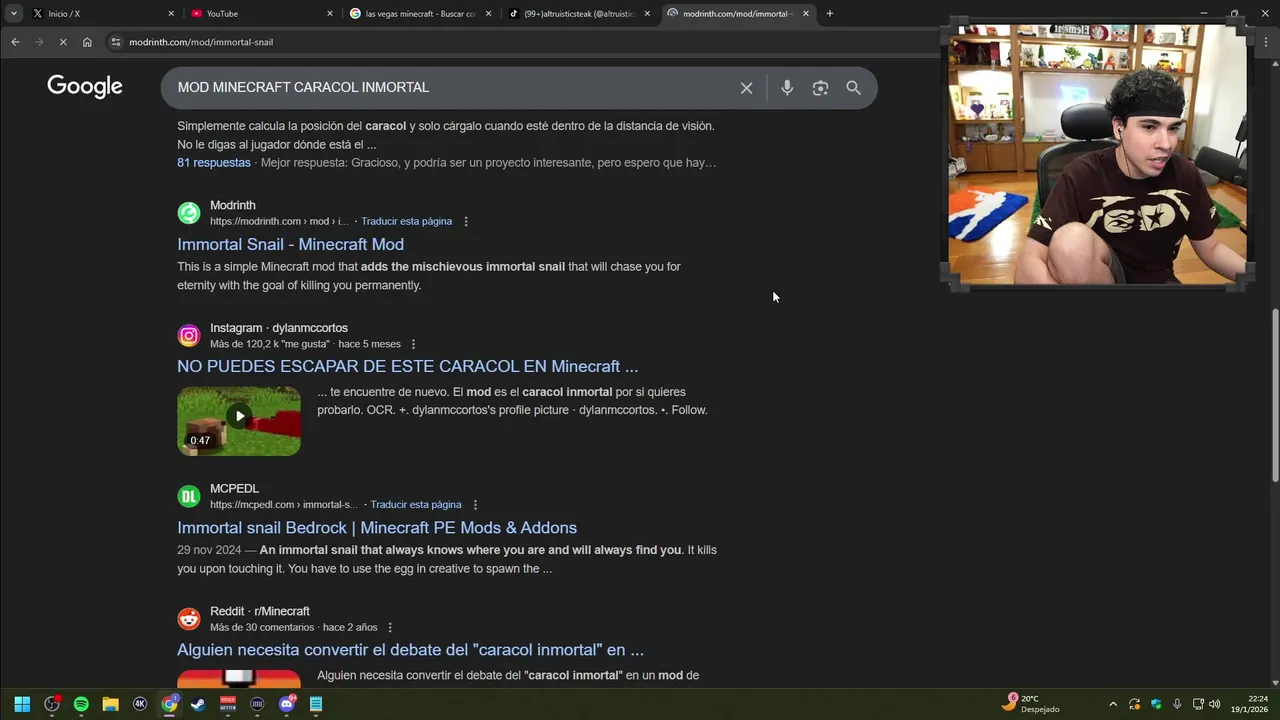Stop loading the page in the toolbar

click(x=63, y=42)
